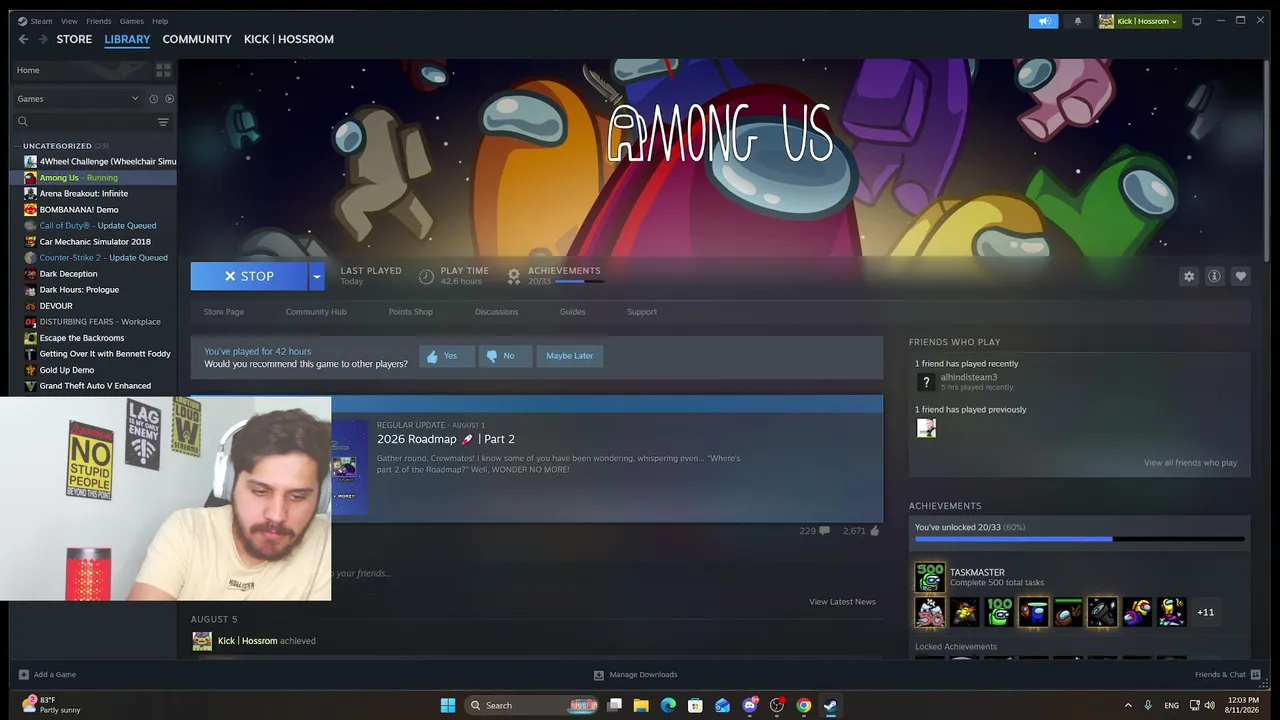Open Microsoft Store from the taskbar
The image size is (1280, 720).
pos(695,706)
